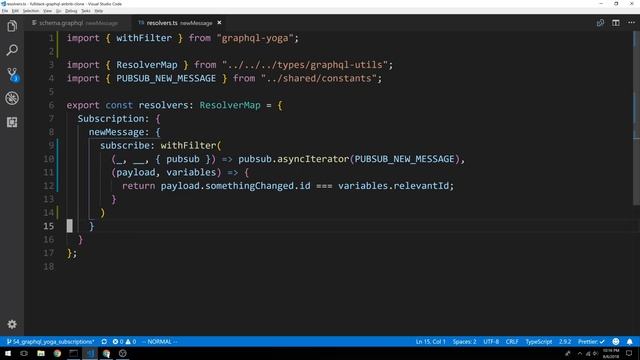The image size is (640, 360).
Task: Open notifications with the bell icon
Action: click(630, 342)
